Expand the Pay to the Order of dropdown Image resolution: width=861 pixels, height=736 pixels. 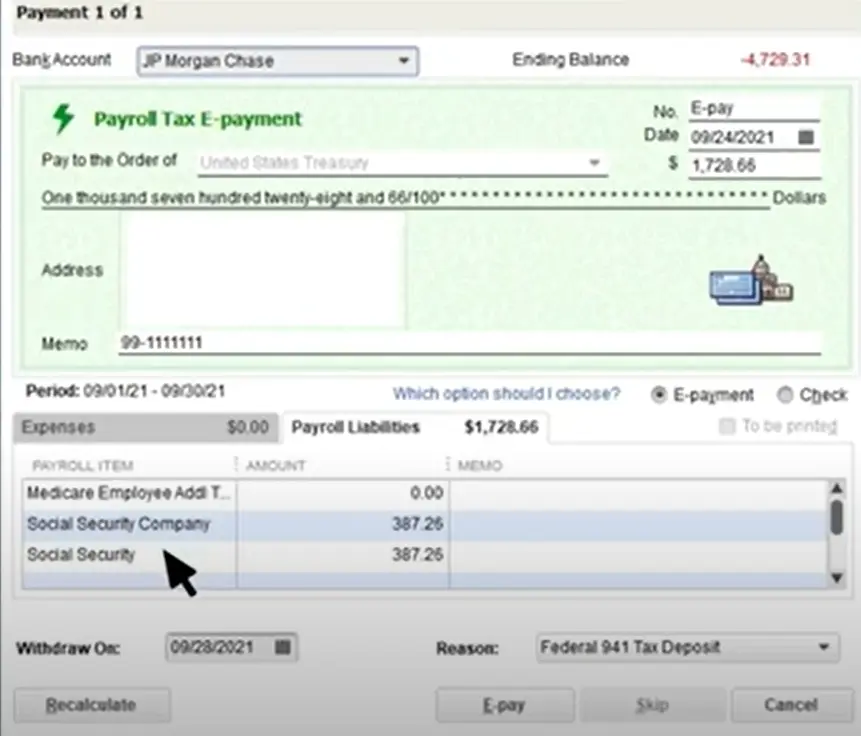pos(595,161)
